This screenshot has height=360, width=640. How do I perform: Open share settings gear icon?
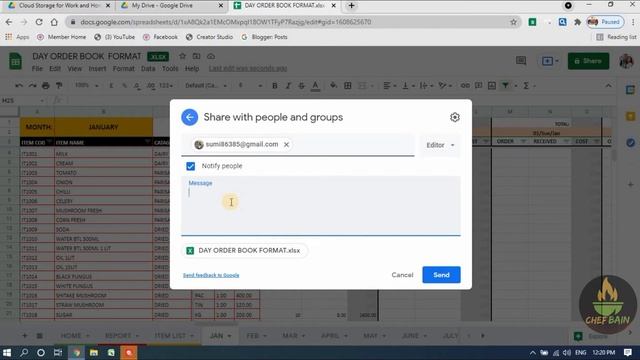point(455,118)
